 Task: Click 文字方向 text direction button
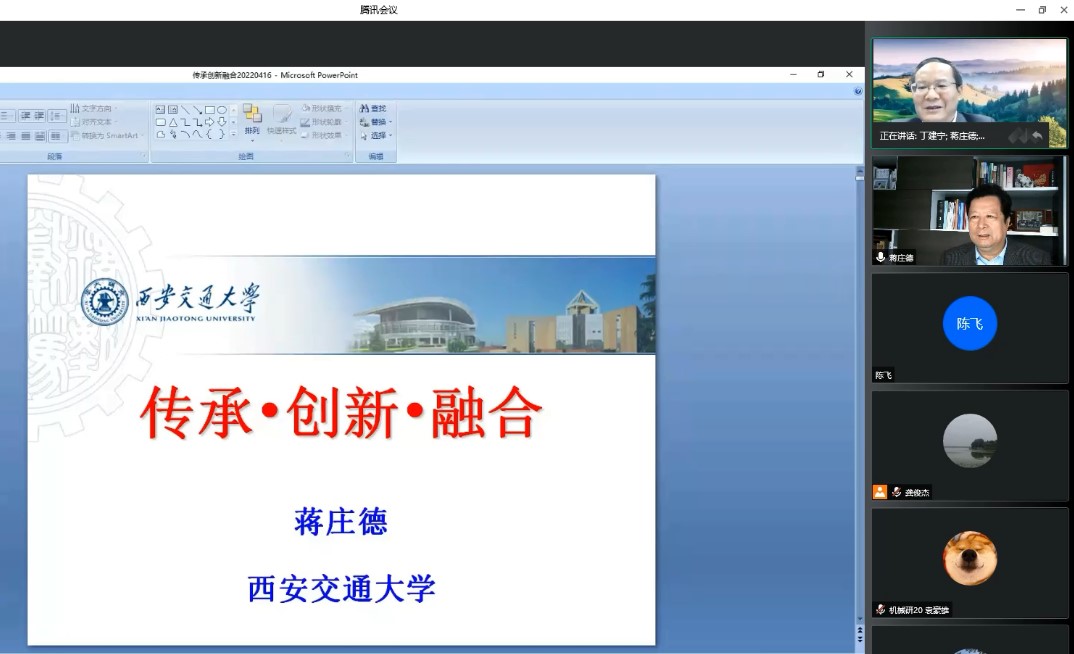(96, 108)
